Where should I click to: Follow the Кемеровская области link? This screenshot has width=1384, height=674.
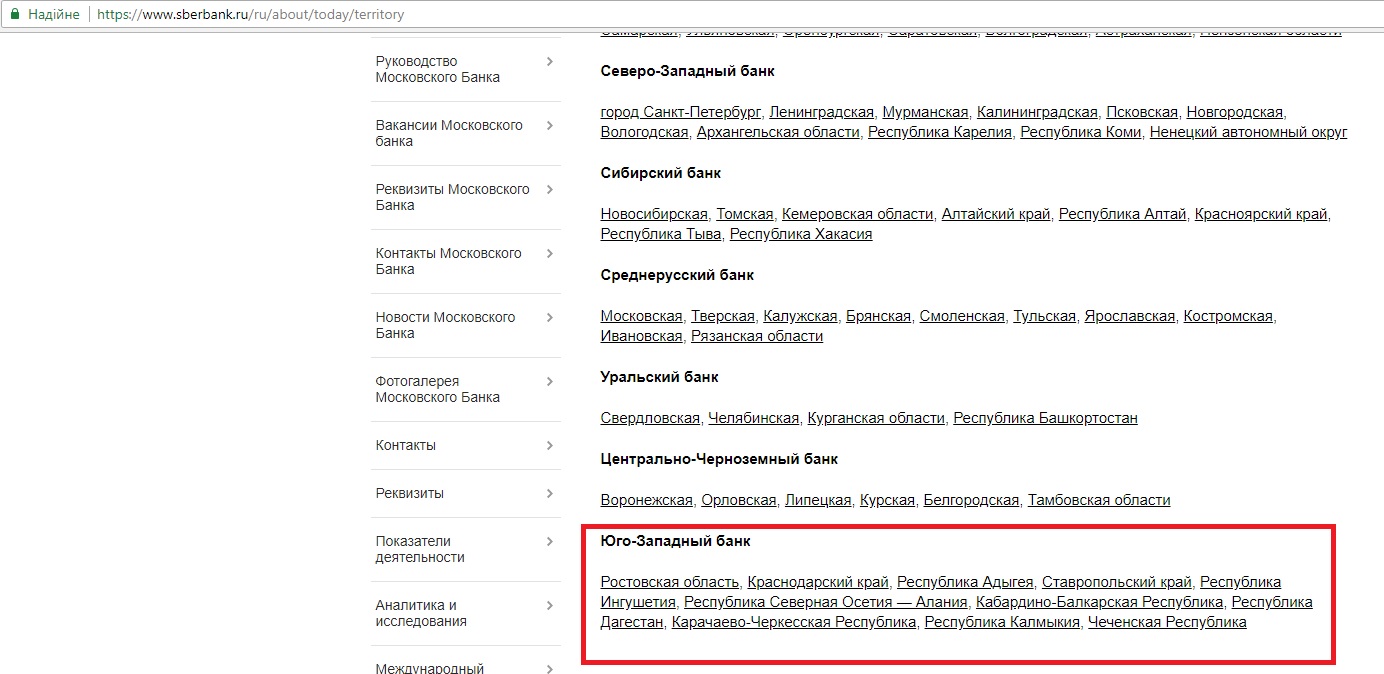click(858, 214)
